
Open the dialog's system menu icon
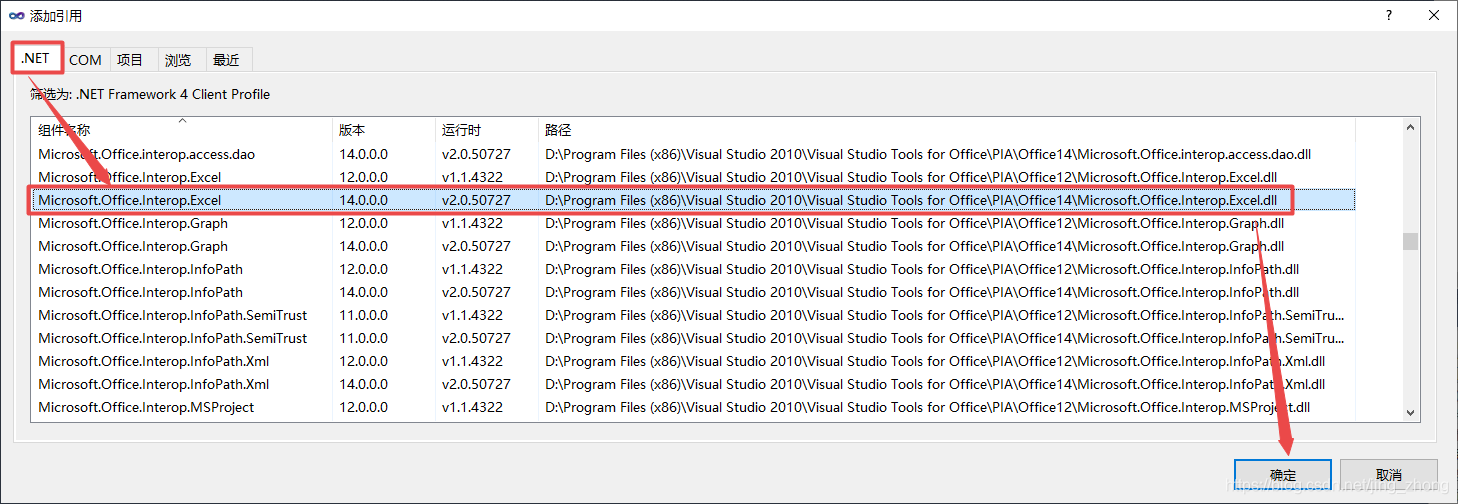click(x=16, y=16)
